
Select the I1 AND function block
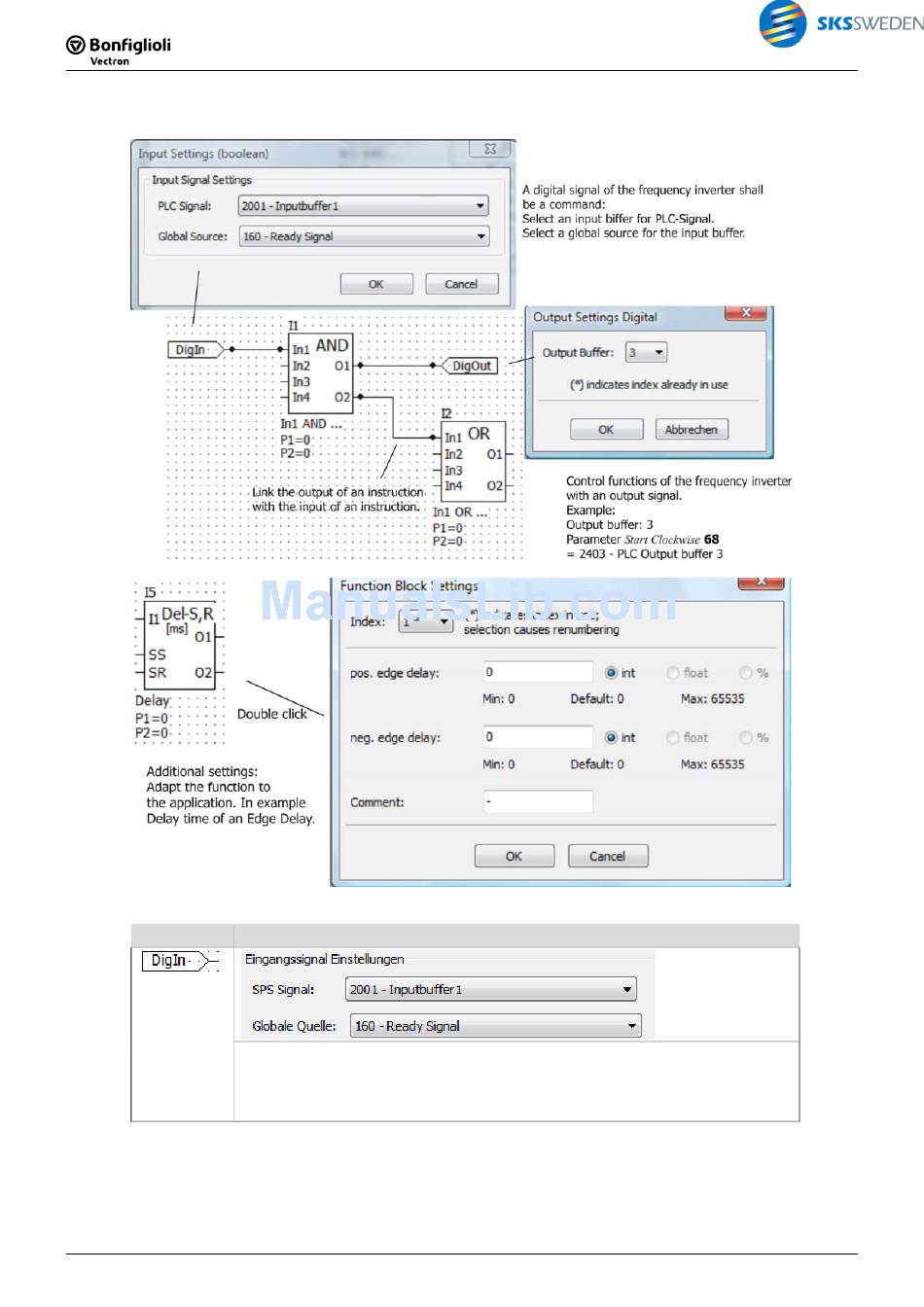click(321, 371)
